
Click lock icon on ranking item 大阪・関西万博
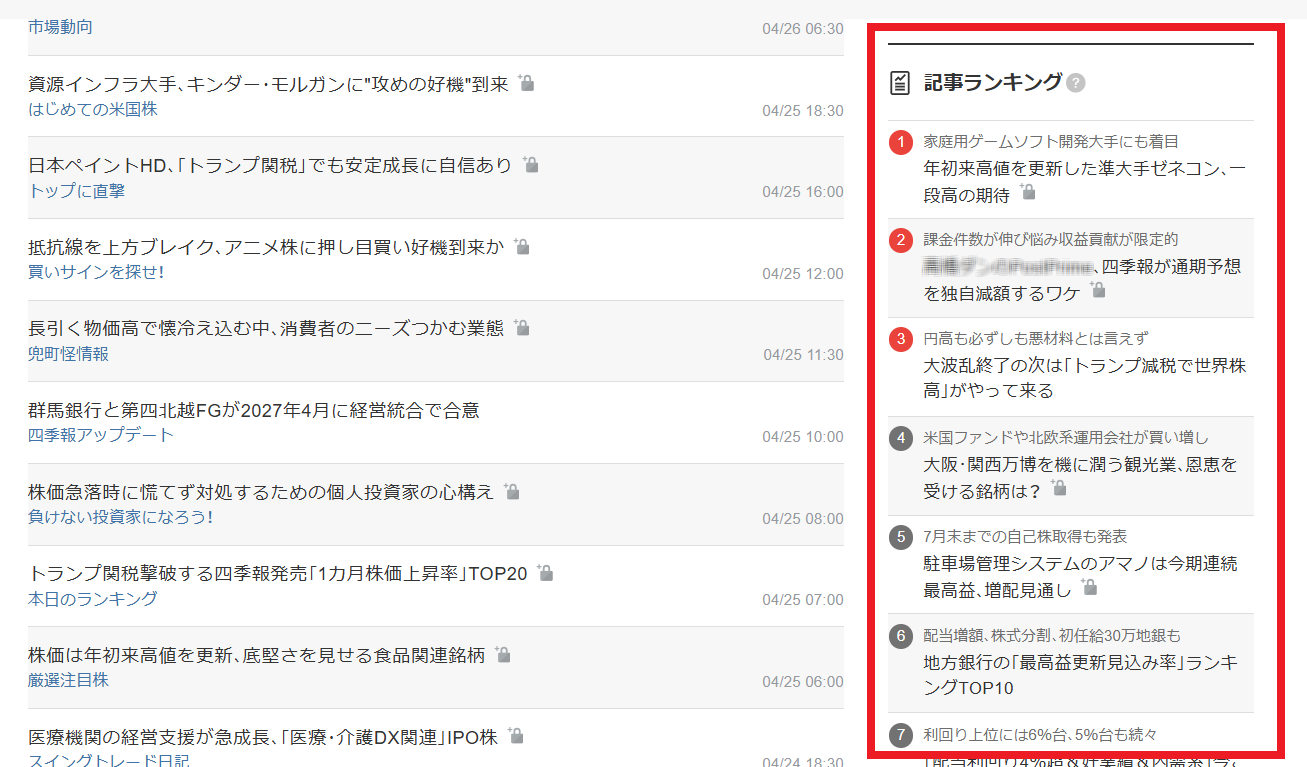[x=1058, y=487]
